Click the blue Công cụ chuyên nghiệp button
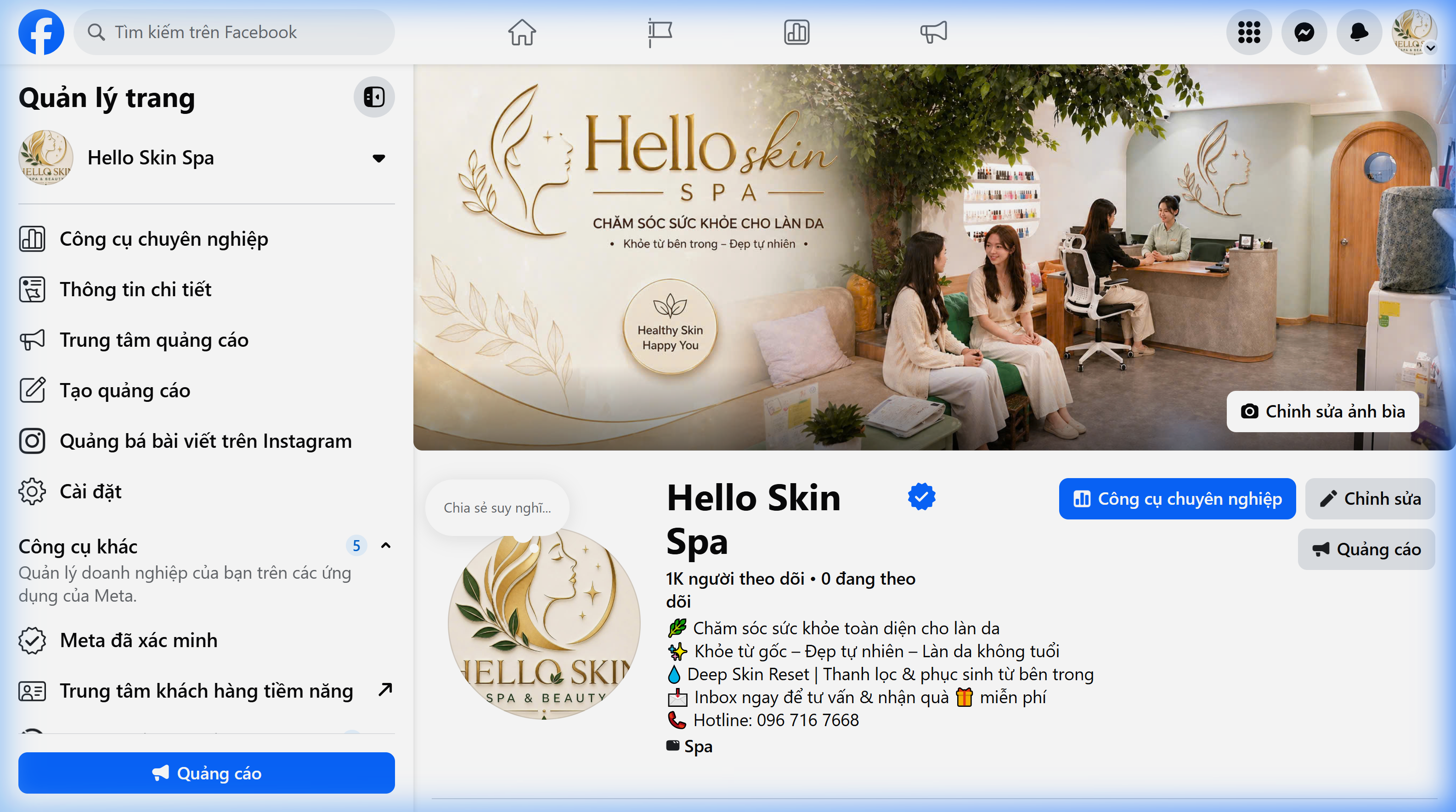 click(1177, 499)
